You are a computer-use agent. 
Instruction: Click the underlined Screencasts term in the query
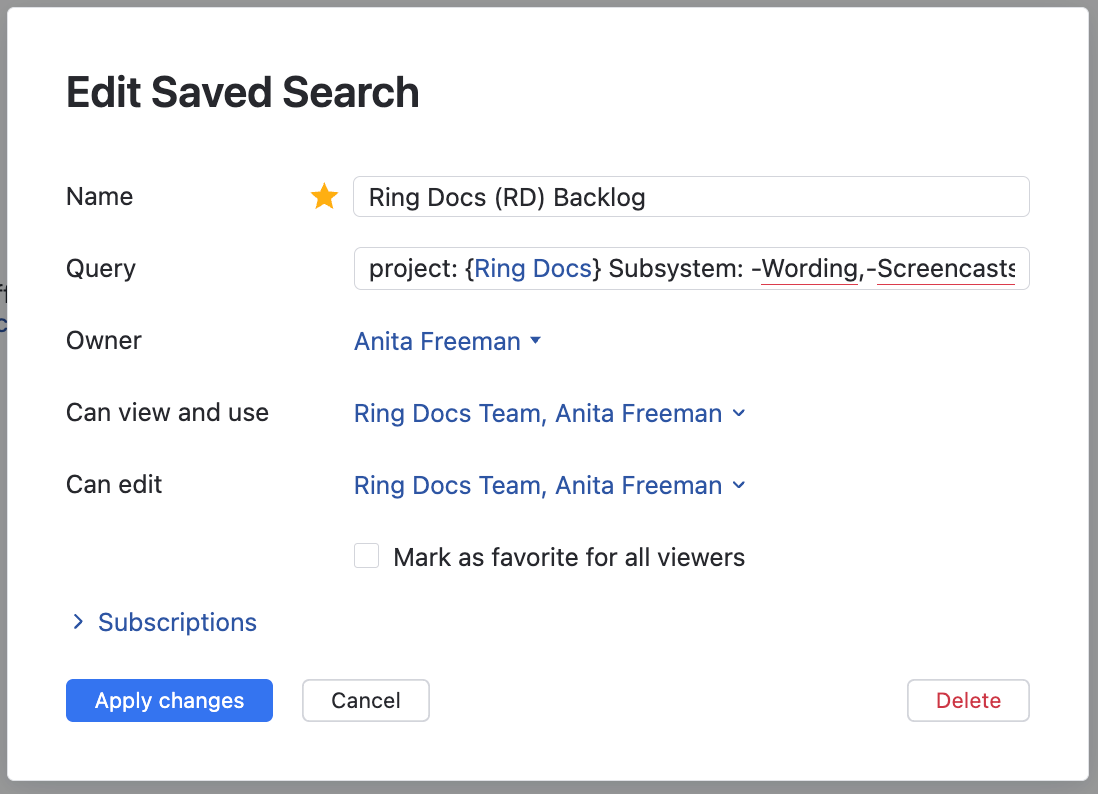click(x=944, y=268)
